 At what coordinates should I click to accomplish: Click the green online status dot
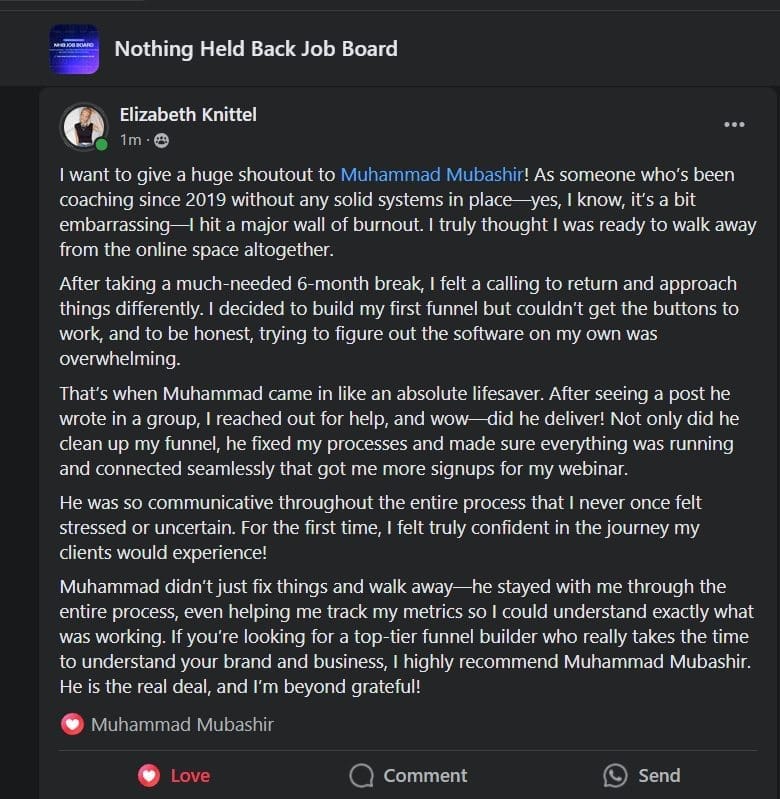point(101,145)
